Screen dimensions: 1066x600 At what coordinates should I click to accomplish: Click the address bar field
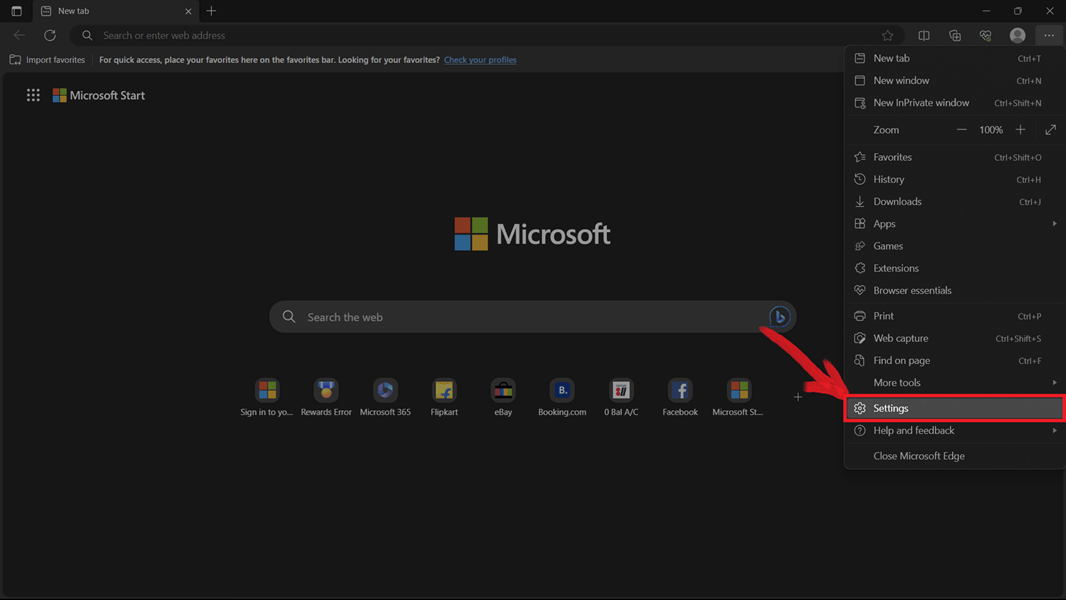[x=487, y=35]
